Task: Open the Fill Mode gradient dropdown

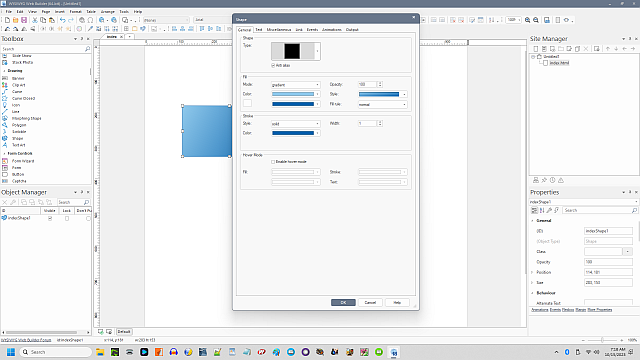Action: coord(296,84)
